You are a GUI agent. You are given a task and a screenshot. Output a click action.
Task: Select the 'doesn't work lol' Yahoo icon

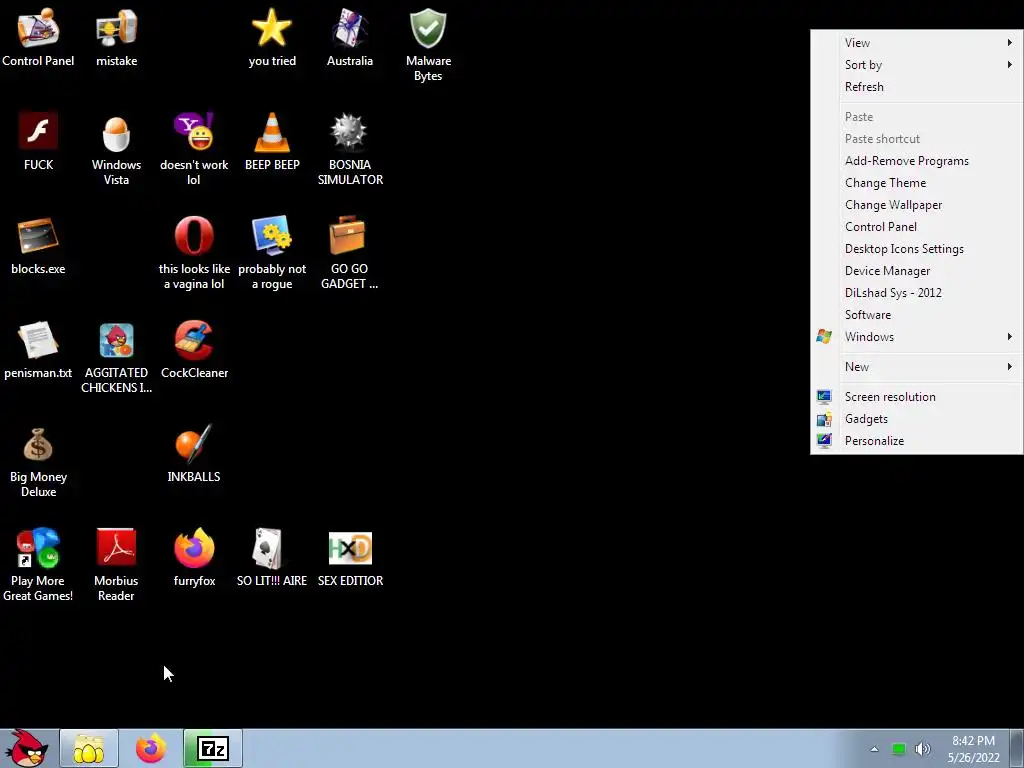click(x=194, y=149)
